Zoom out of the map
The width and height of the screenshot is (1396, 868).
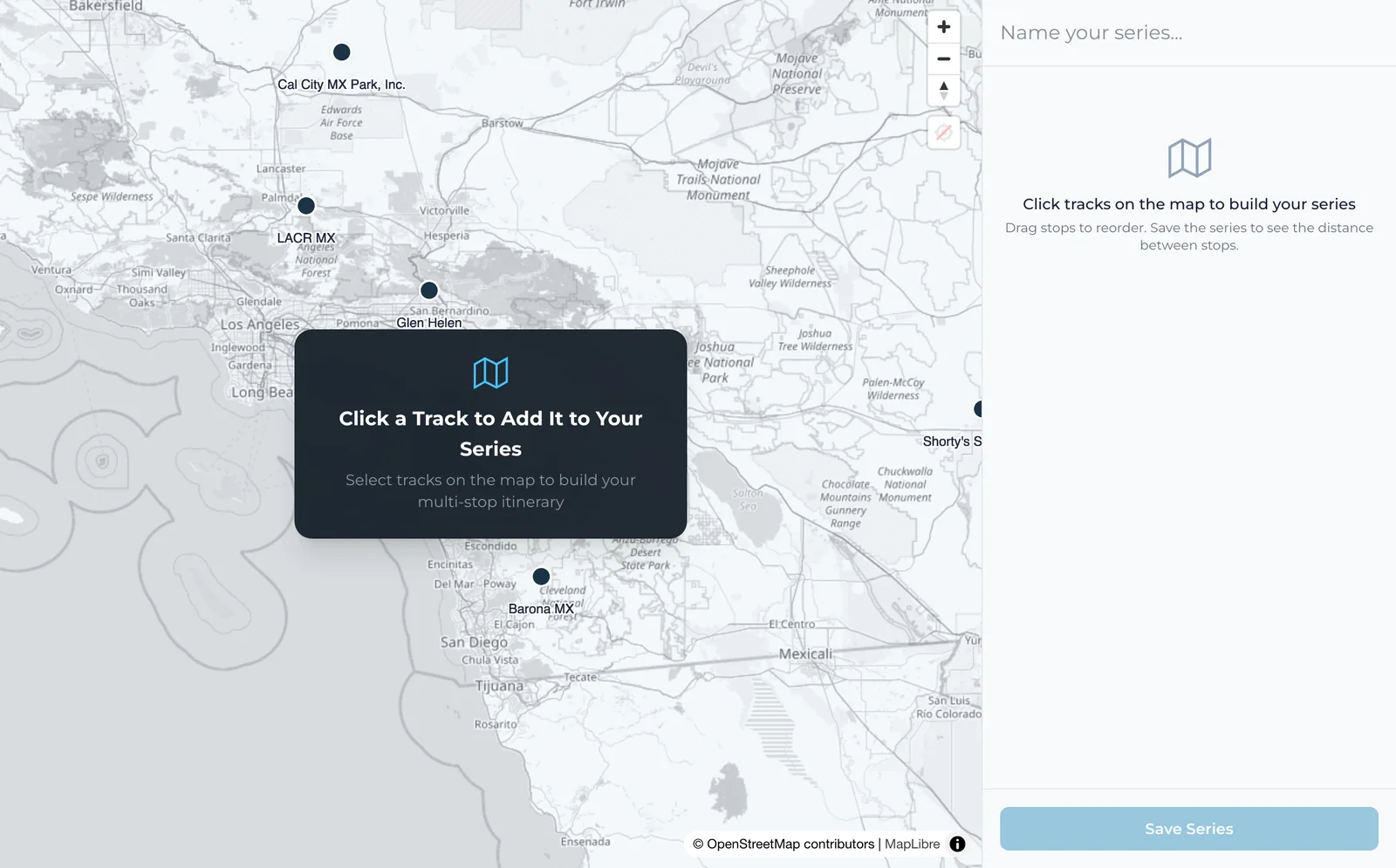(x=943, y=59)
